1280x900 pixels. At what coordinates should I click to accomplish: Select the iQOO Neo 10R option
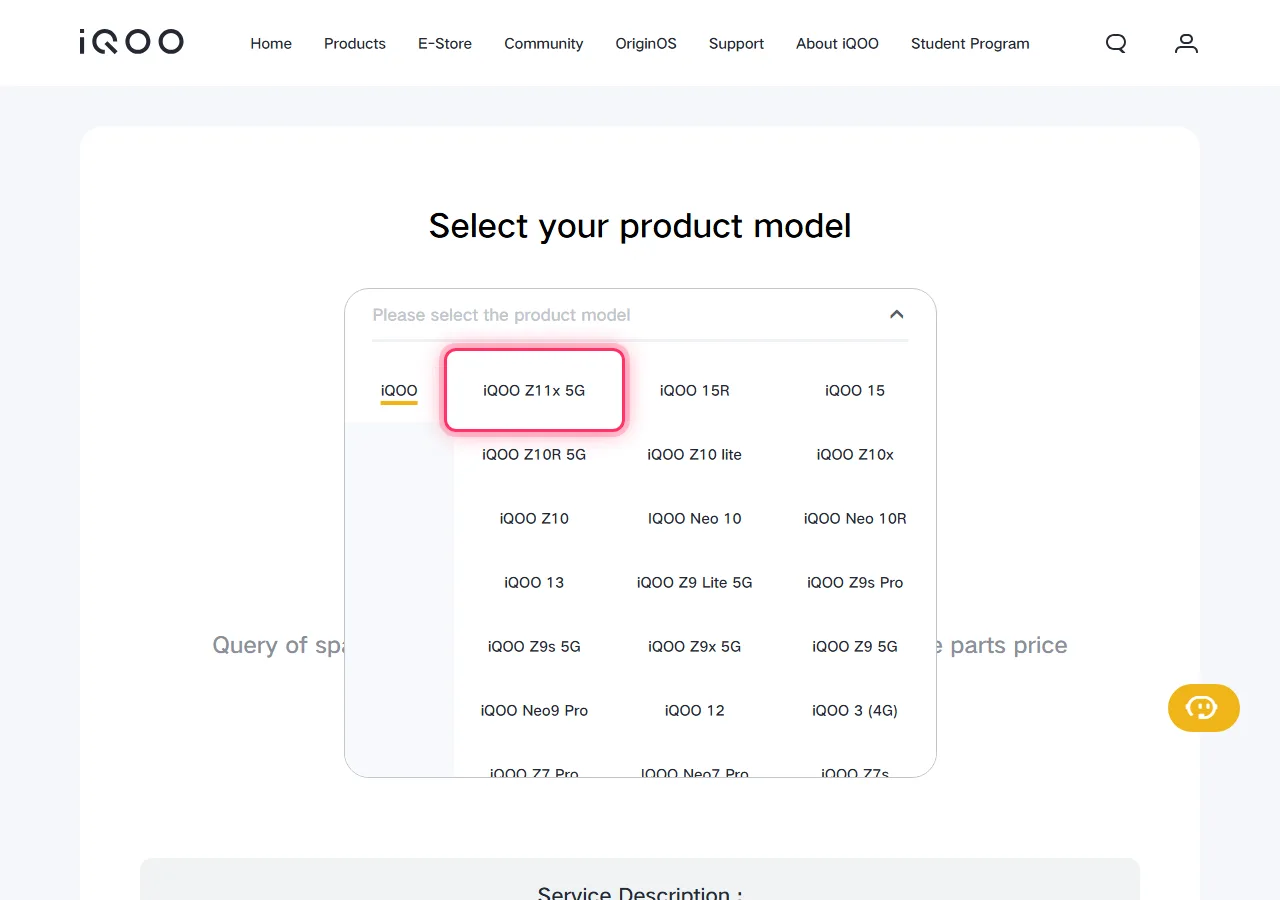point(855,518)
